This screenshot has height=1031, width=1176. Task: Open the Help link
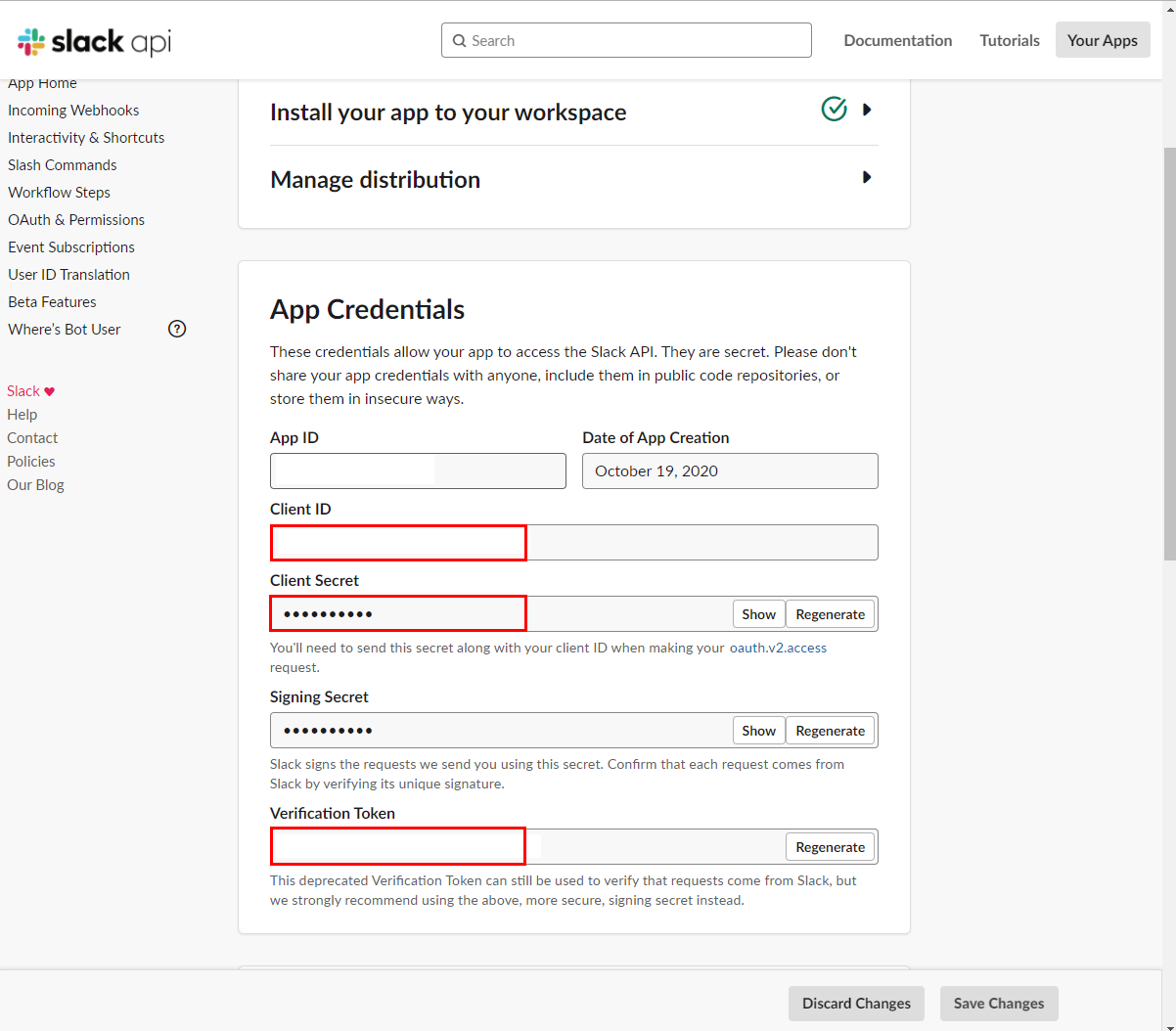click(x=22, y=415)
